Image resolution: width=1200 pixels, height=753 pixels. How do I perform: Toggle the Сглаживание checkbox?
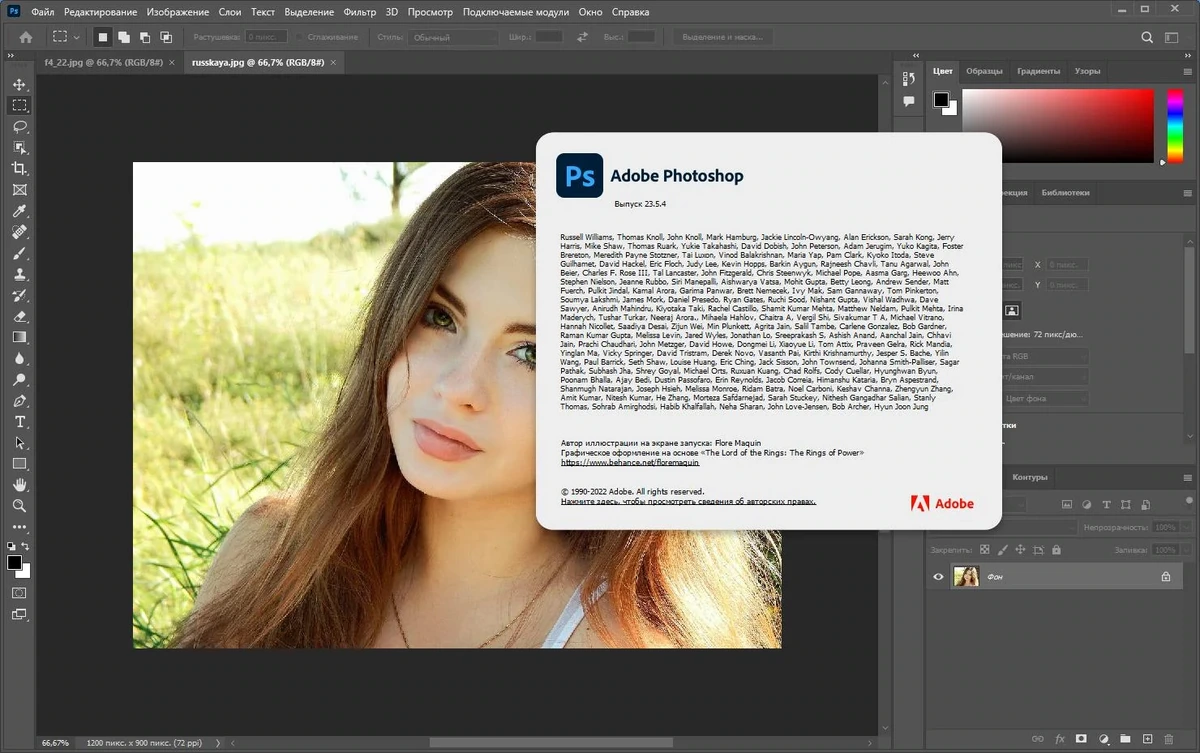point(299,37)
